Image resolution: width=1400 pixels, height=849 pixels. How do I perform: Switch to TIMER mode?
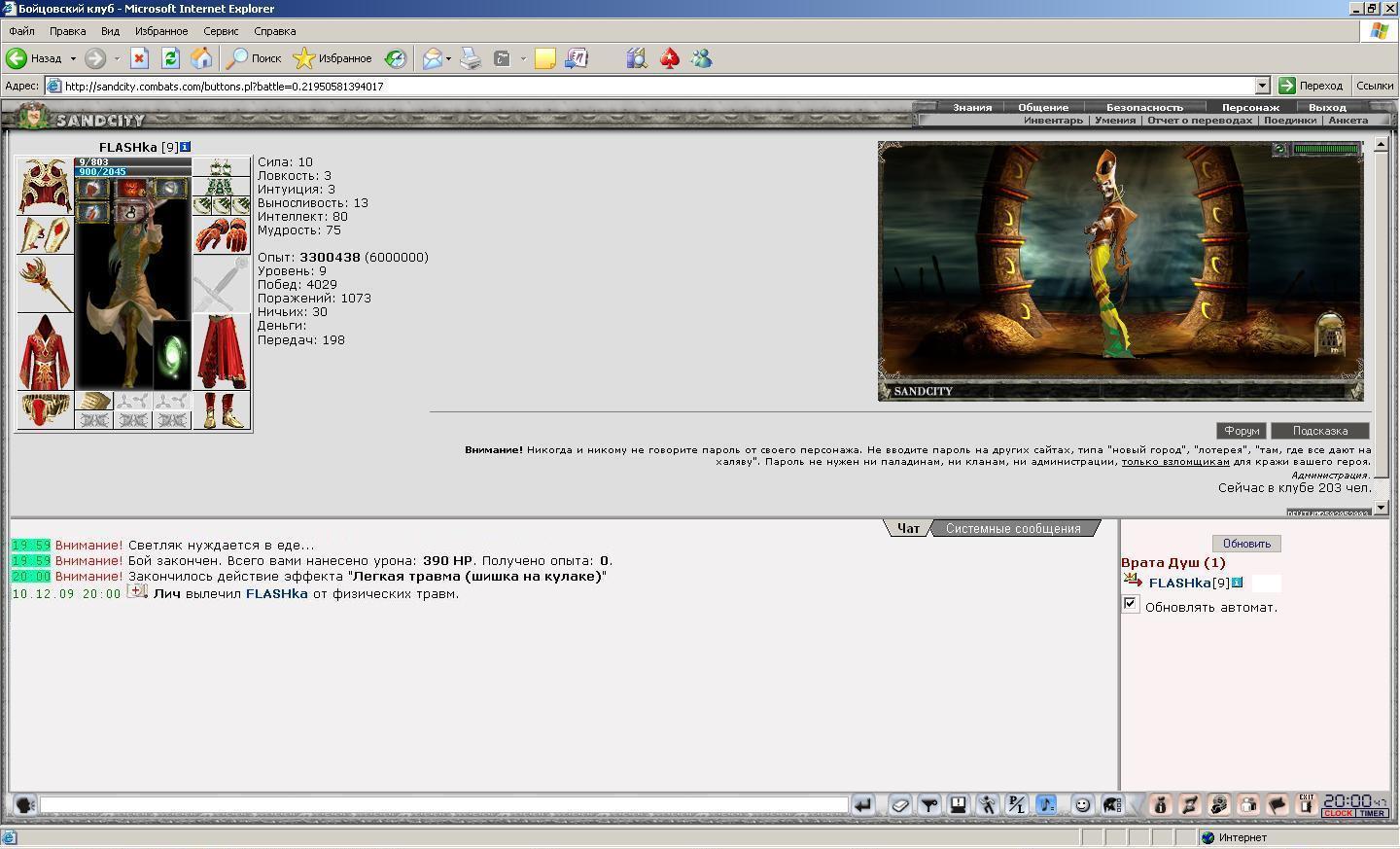[1372, 813]
